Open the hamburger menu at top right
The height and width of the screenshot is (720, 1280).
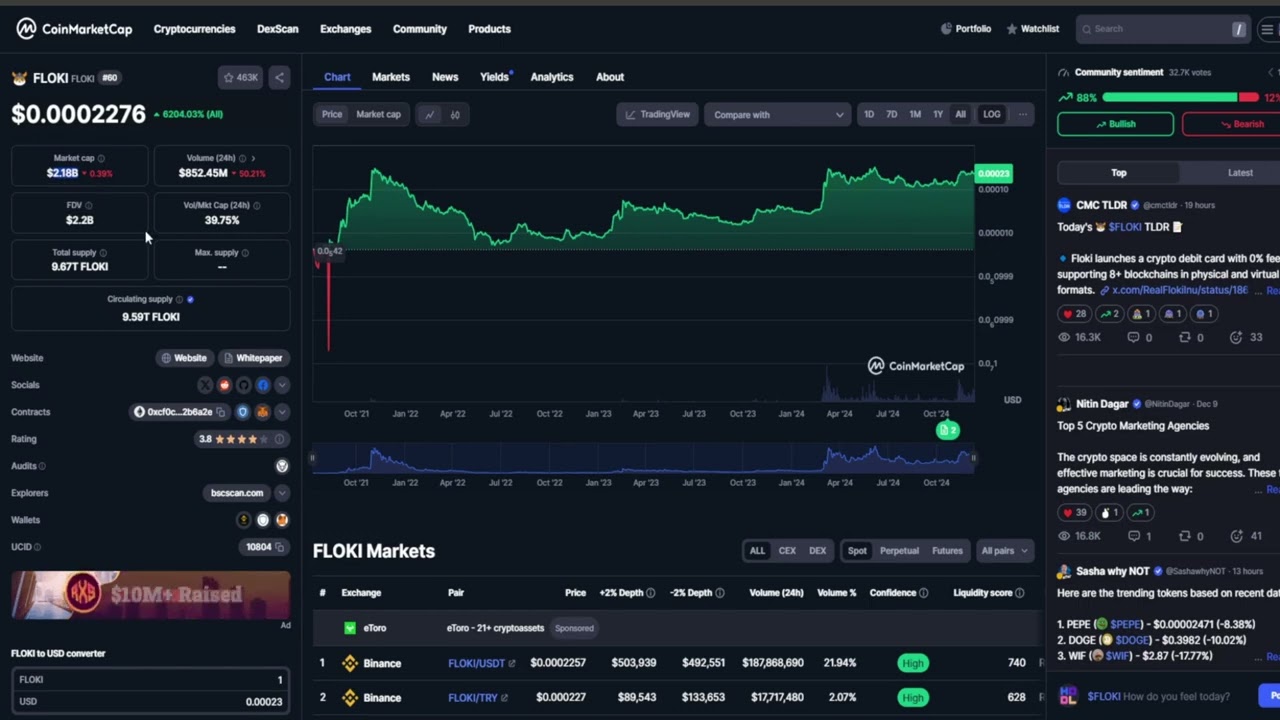pyautogui.click(x=1267, y=29)
